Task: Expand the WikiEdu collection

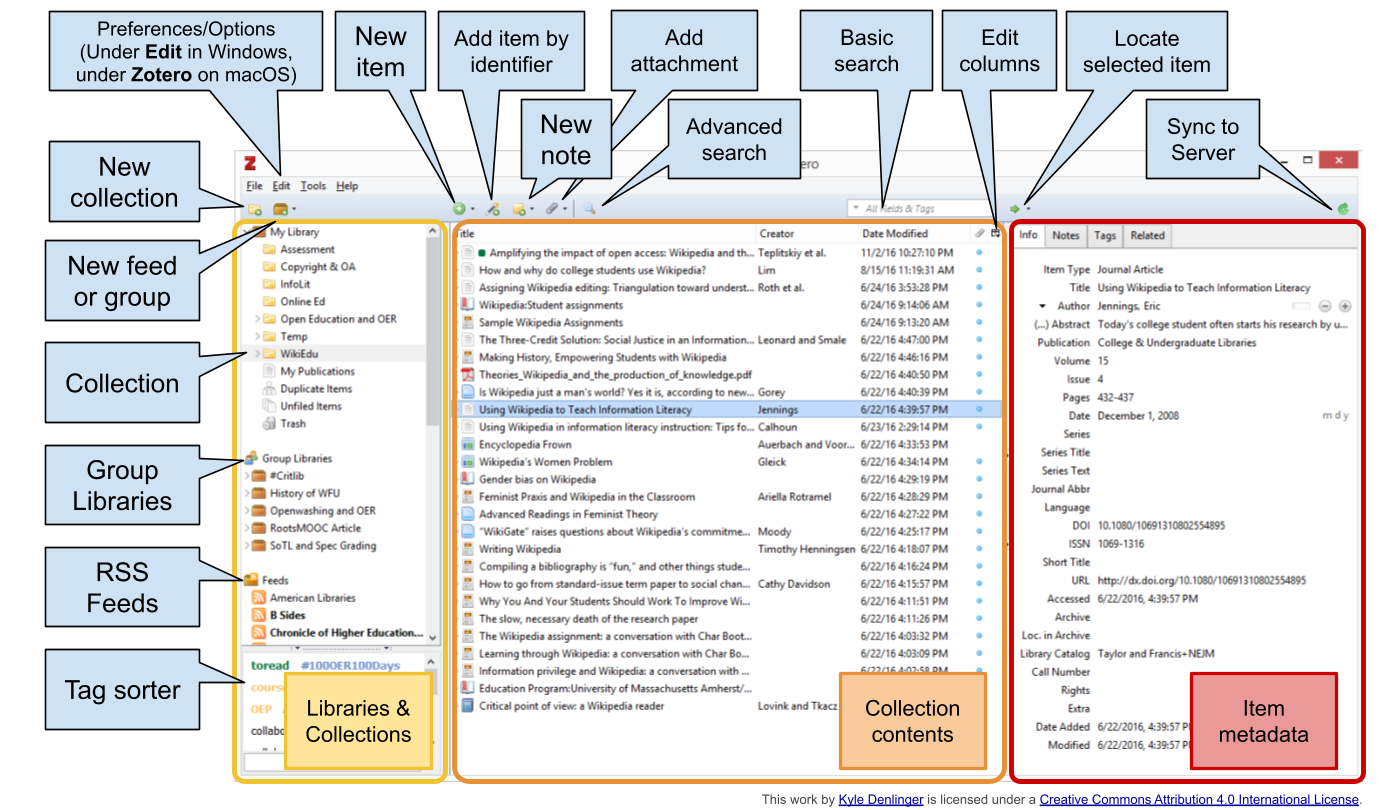Action: pos(257,354)
